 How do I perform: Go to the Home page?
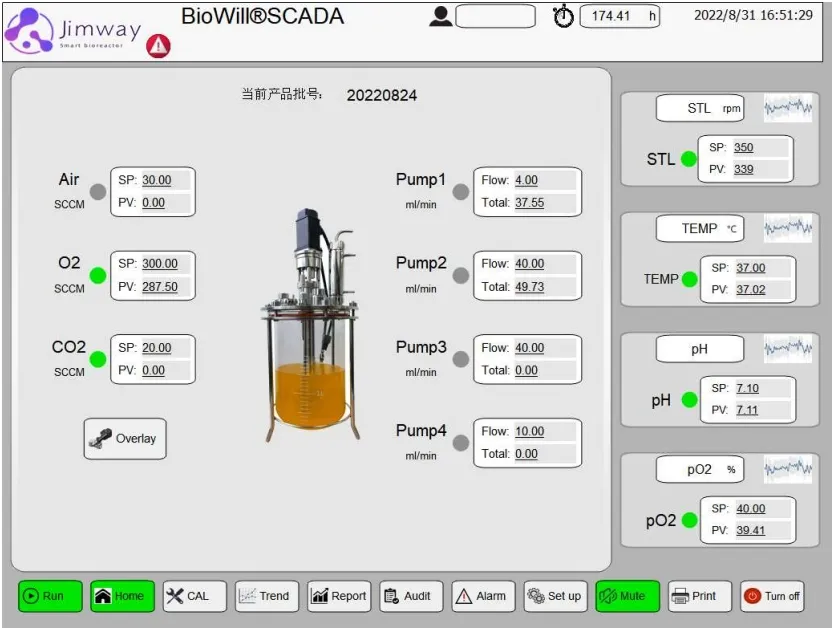(x=121, y=596)
